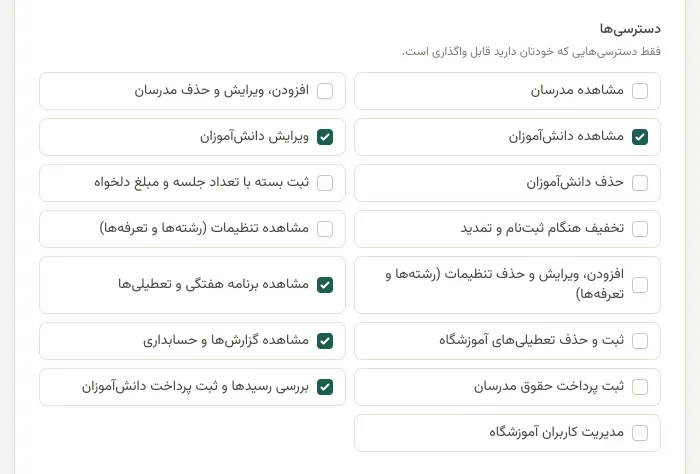Click the مشاهده مدرسان label text
This screenshot has height=474, width=700.
(577, 90)
